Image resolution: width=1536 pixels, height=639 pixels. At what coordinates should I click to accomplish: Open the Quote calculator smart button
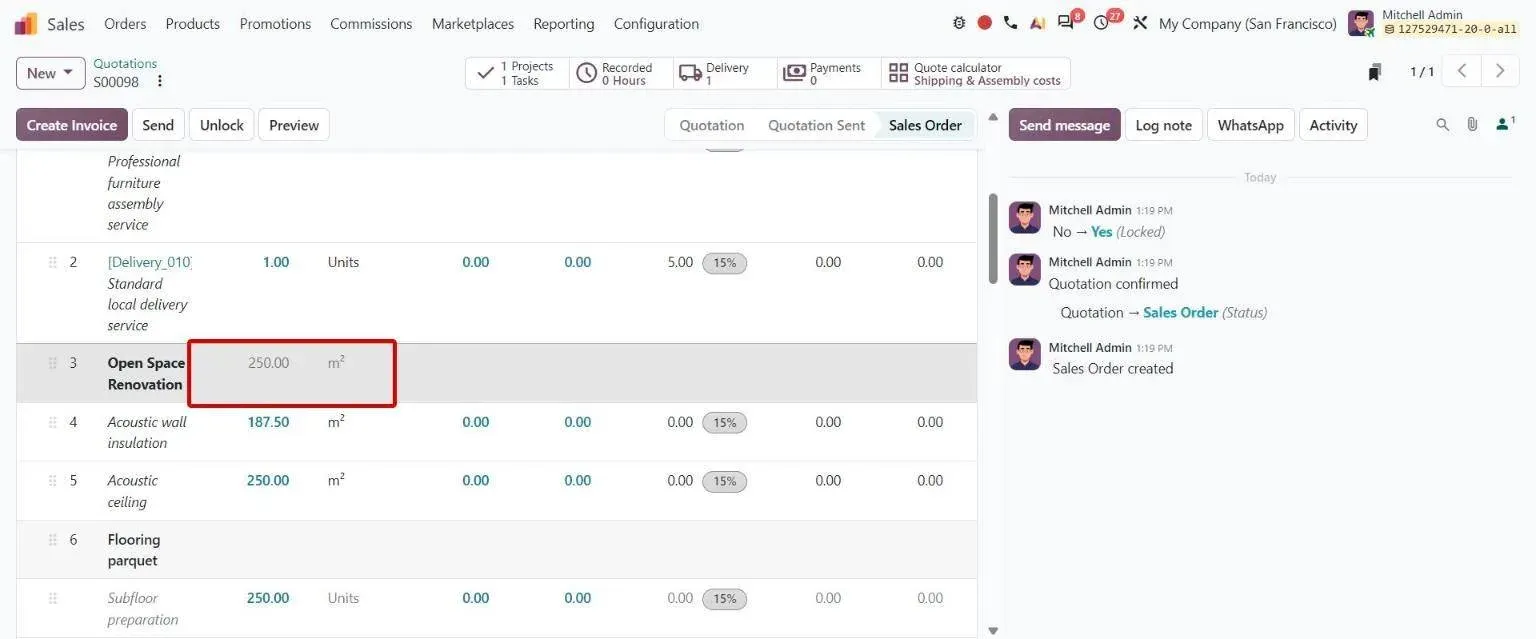point(975,73)
